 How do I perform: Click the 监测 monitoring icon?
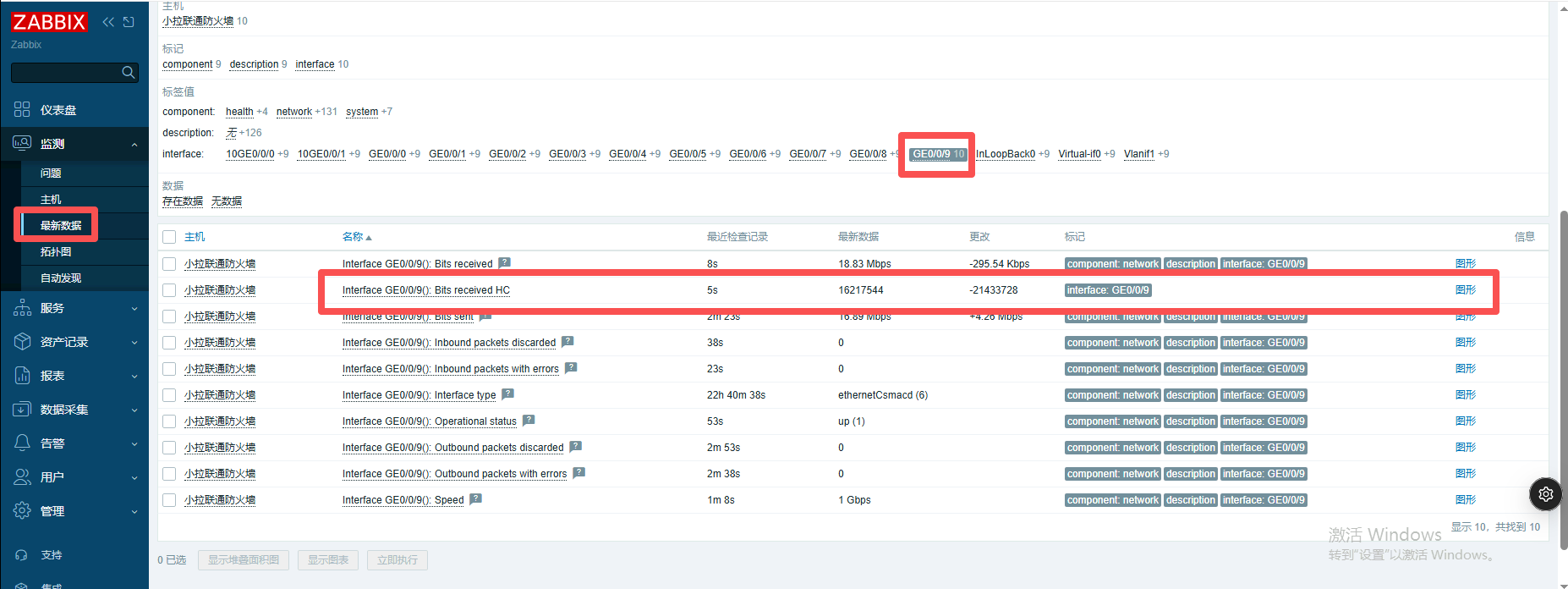(22, 143)
